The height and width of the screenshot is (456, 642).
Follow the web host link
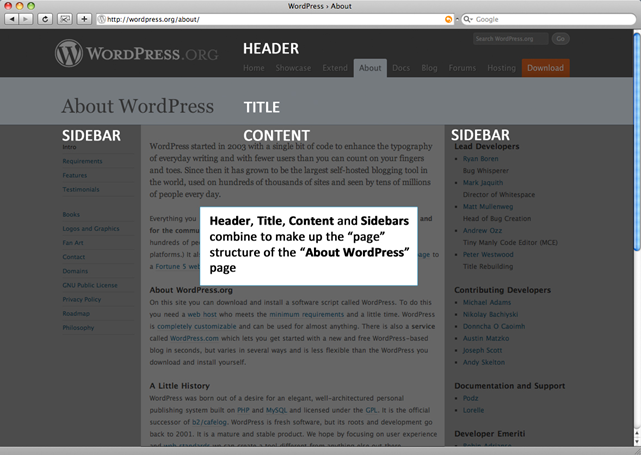tap(202, 314)
